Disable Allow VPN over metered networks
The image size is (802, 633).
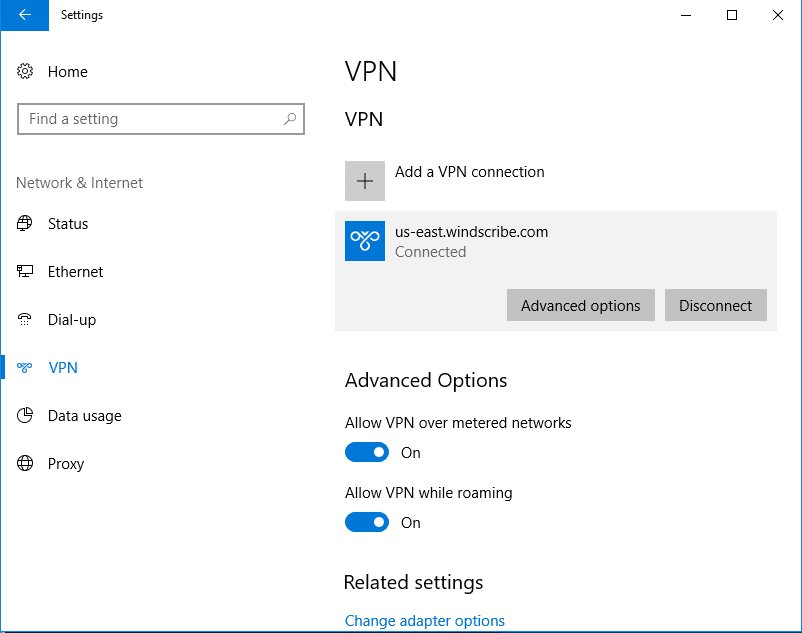(367, 453)
